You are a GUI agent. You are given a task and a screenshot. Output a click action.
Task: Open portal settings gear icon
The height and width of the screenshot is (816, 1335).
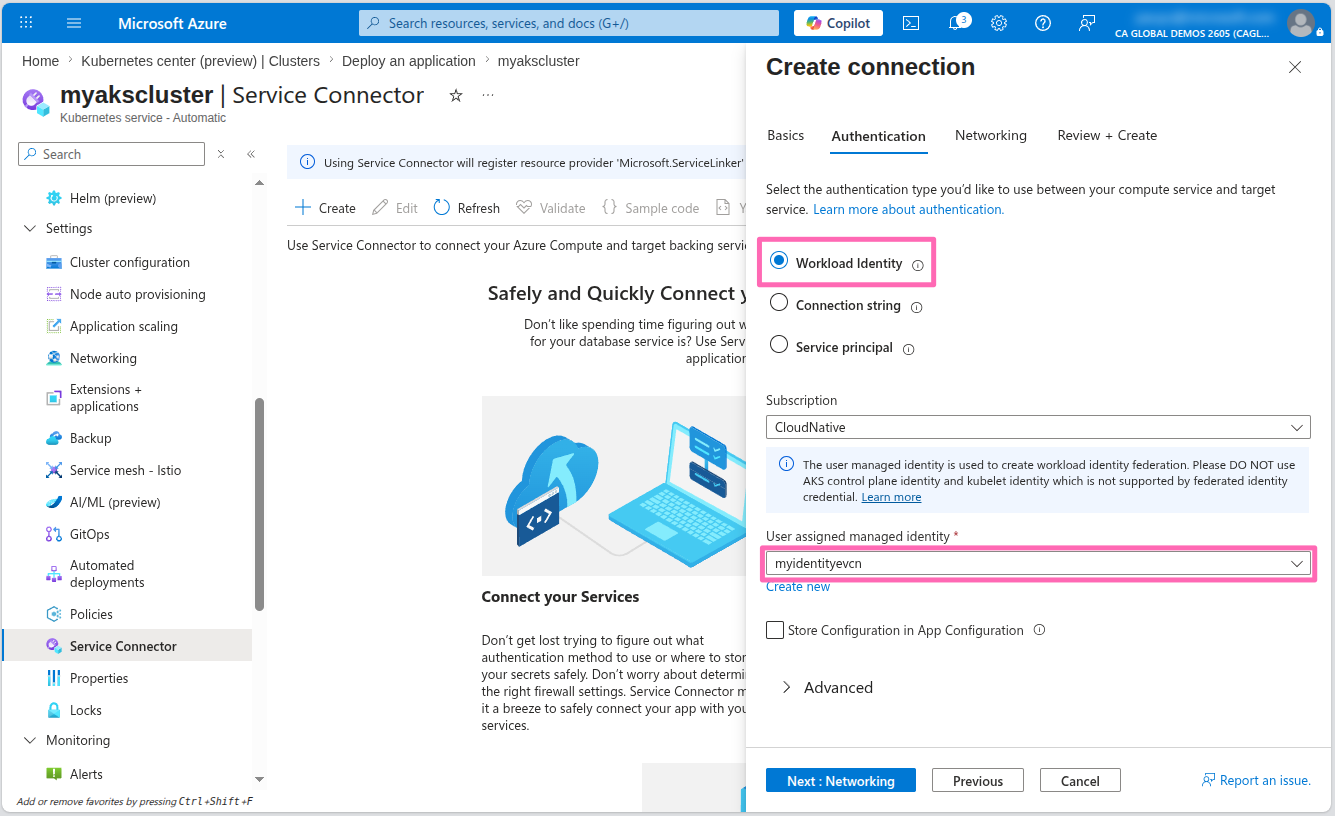(999, 23)
